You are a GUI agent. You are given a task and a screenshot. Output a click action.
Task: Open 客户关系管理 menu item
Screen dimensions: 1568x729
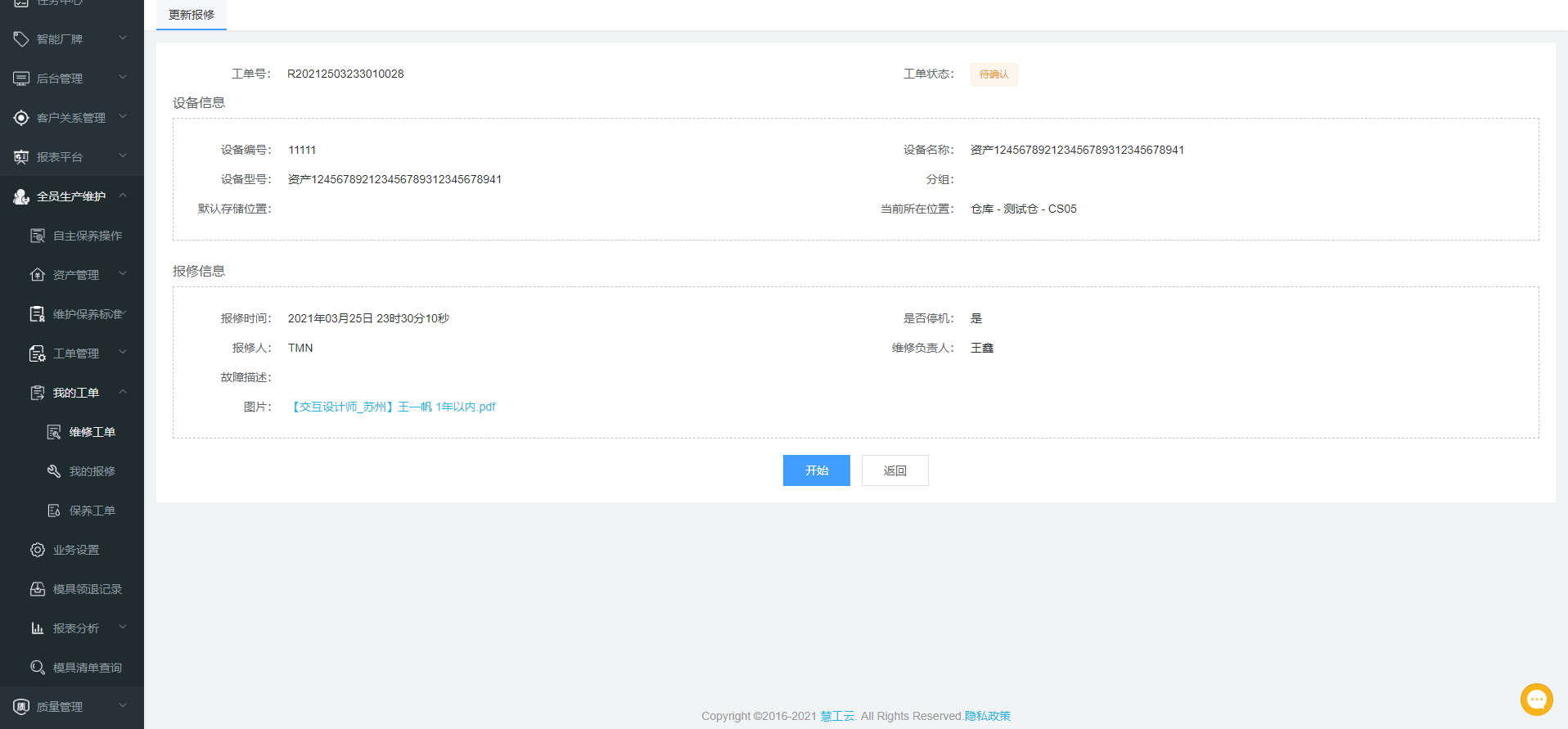pos(71,118)
